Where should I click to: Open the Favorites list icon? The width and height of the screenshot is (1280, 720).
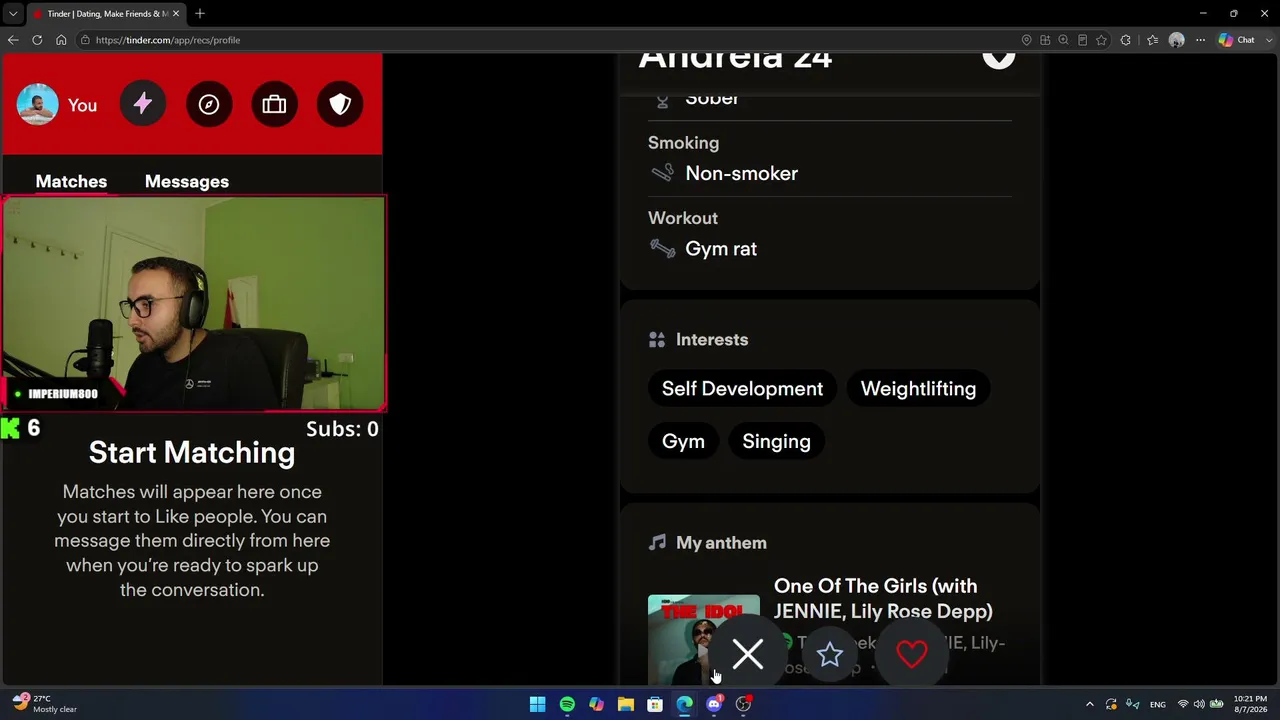point(1153,40)
